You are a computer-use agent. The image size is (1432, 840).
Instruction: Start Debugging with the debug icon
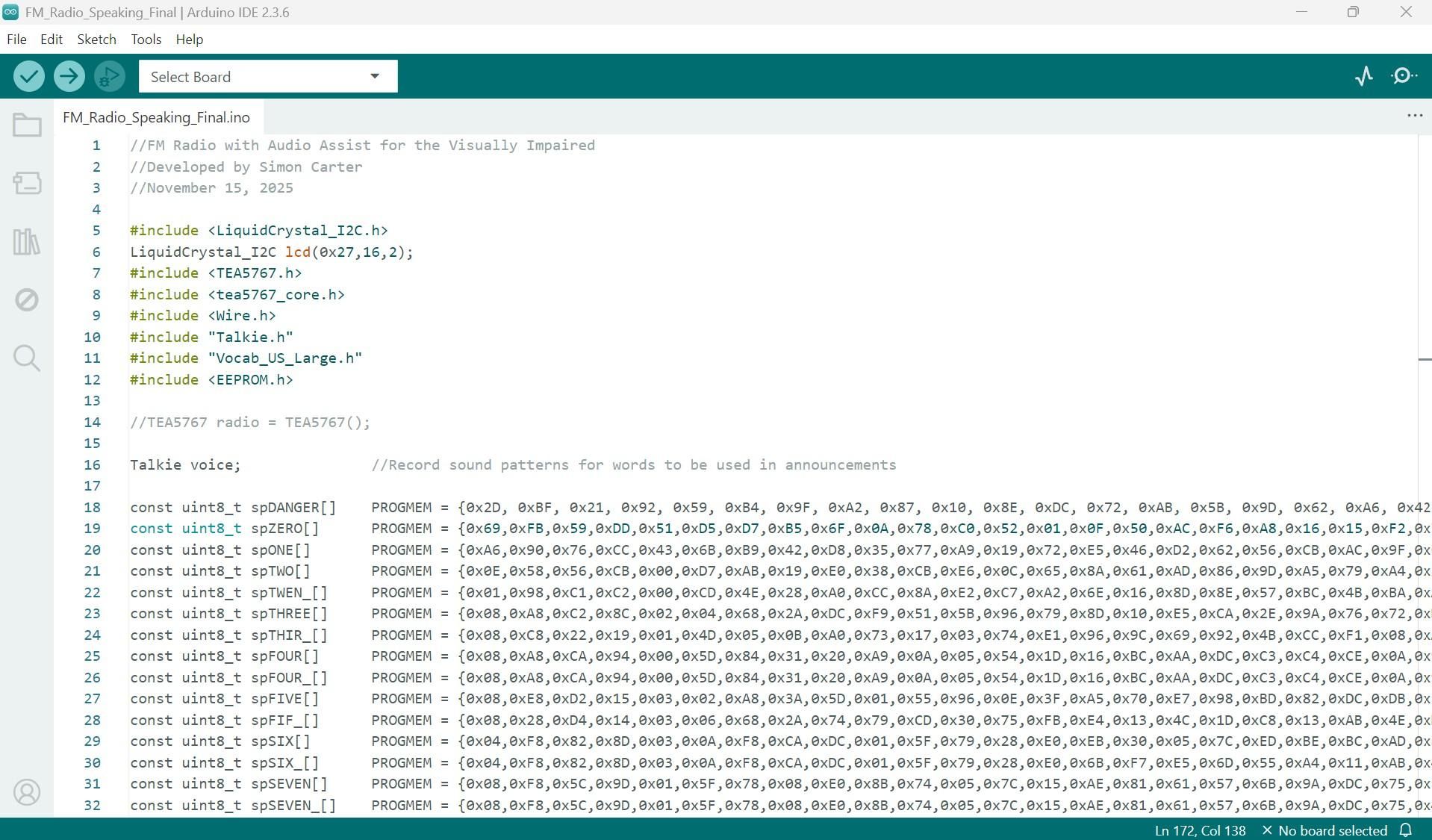(110, 76)
